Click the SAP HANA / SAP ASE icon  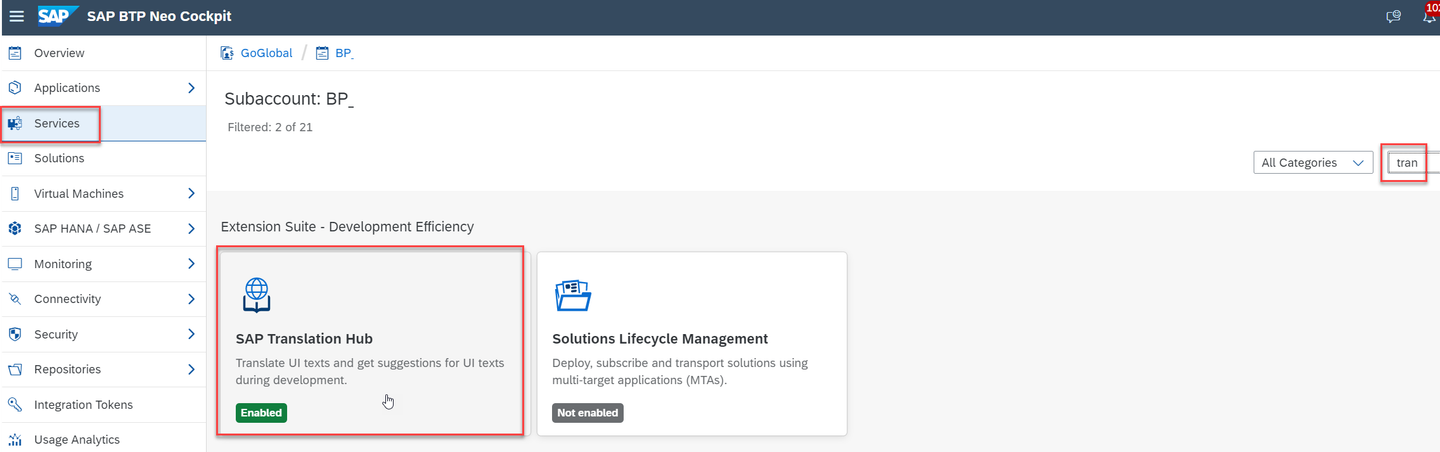(x=15, y=229)
